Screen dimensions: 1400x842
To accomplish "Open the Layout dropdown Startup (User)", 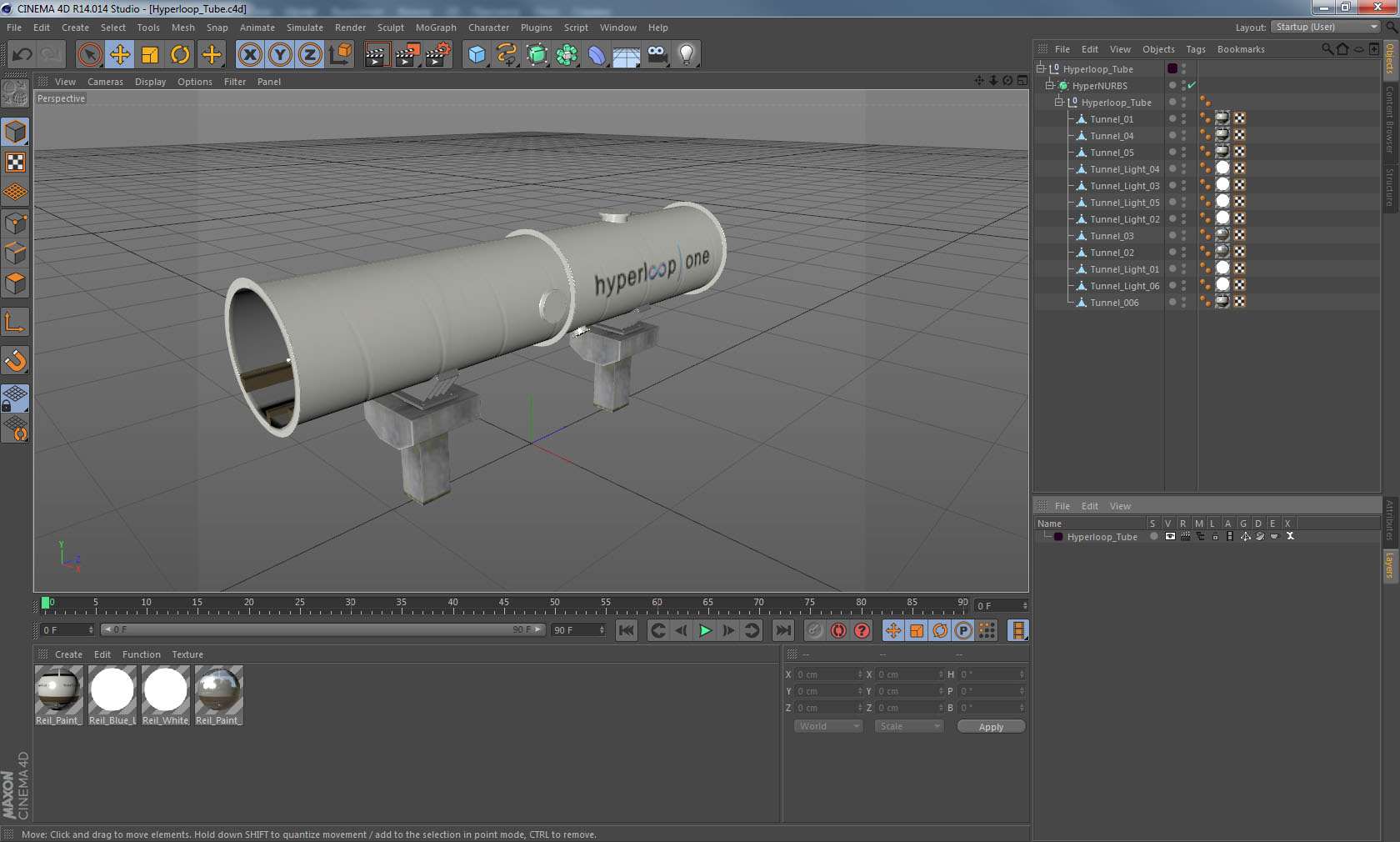I will [1326, 27].
